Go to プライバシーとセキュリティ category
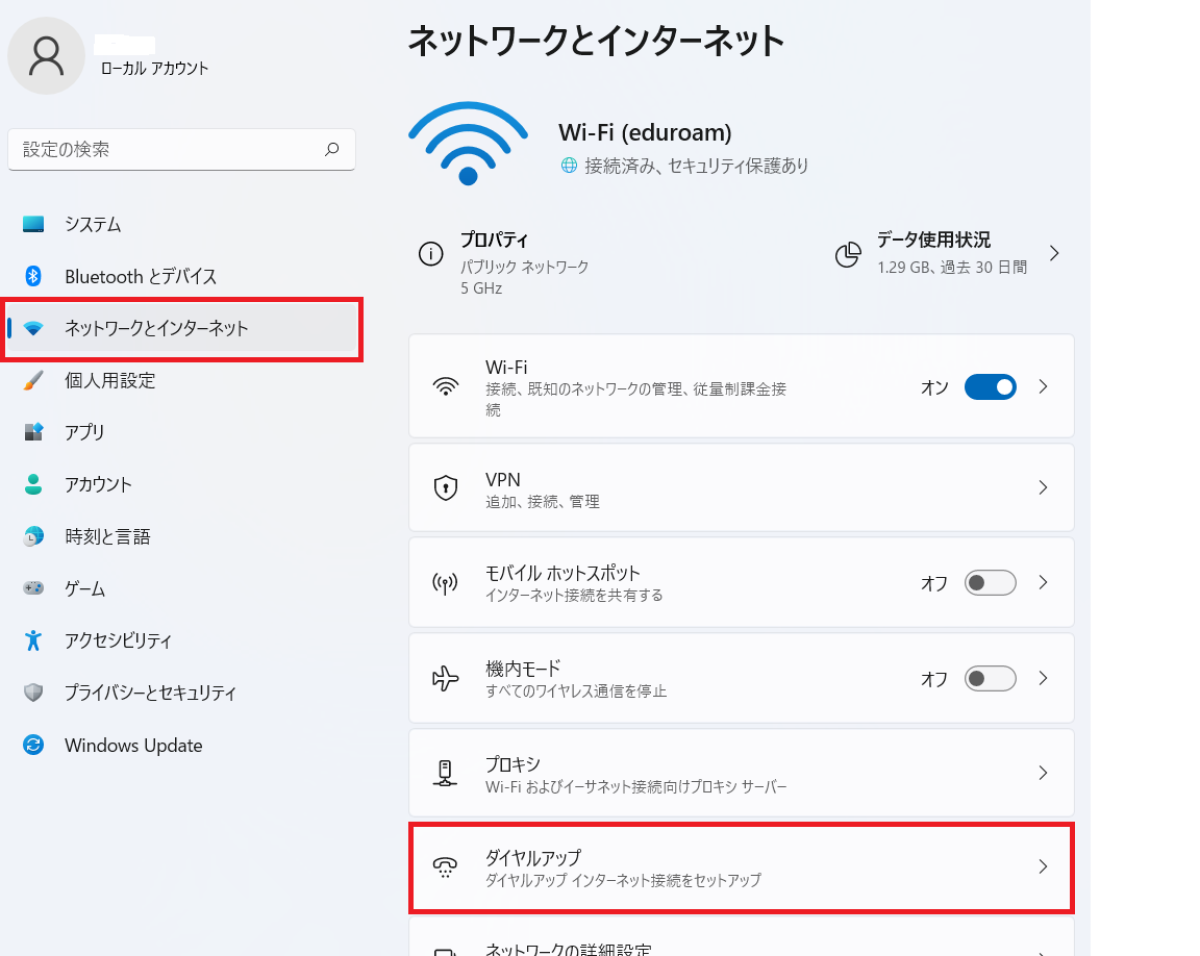 pyautogui.click(x=182, y=692)
